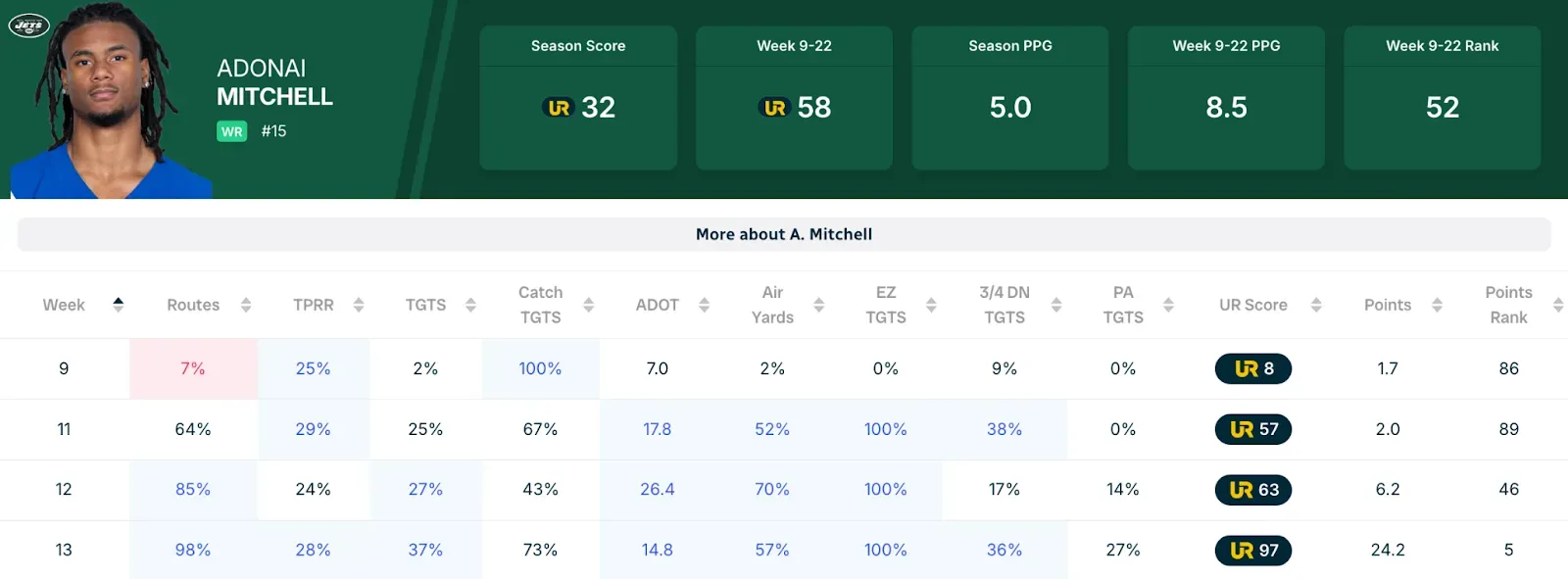This screenshot has width=1568, height=579.
Task: Expand More about A. Mitchell bar
Action: [x=784, y=234]
